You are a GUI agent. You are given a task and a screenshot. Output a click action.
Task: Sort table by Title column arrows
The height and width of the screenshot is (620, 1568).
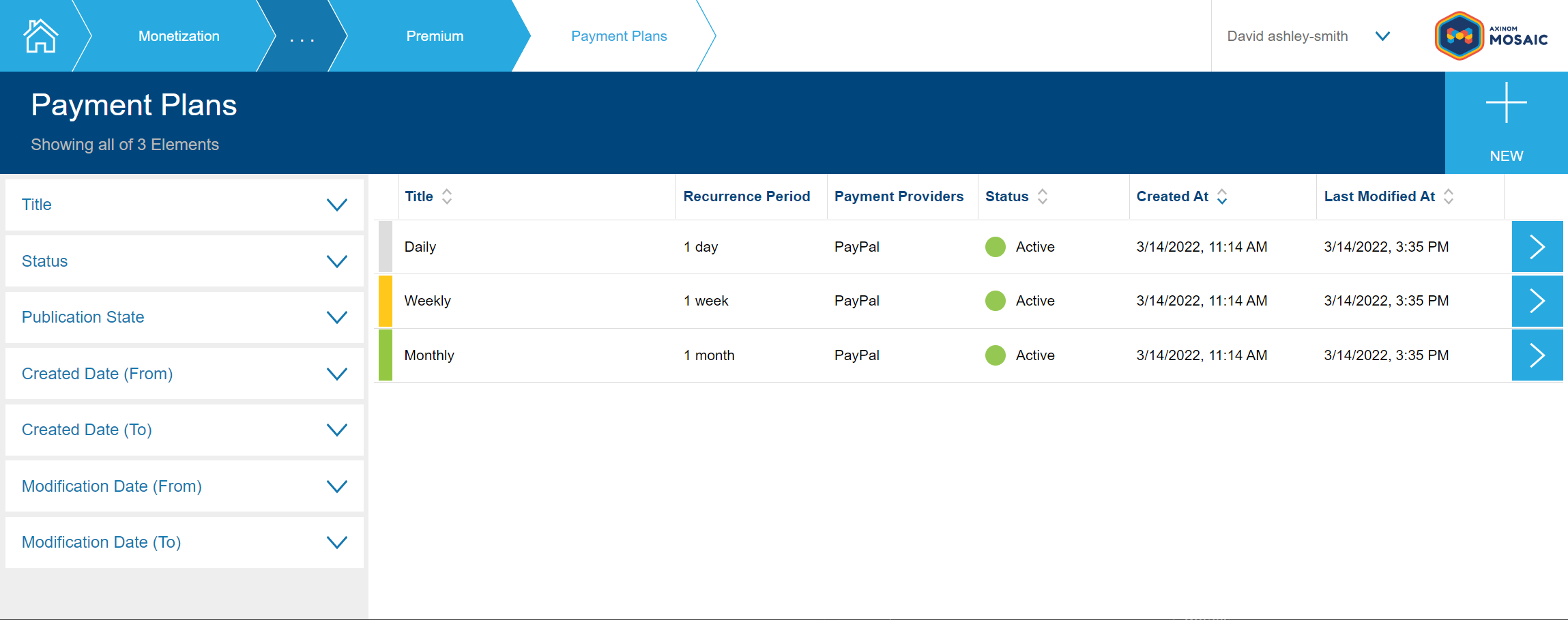(x=447, y=196)
